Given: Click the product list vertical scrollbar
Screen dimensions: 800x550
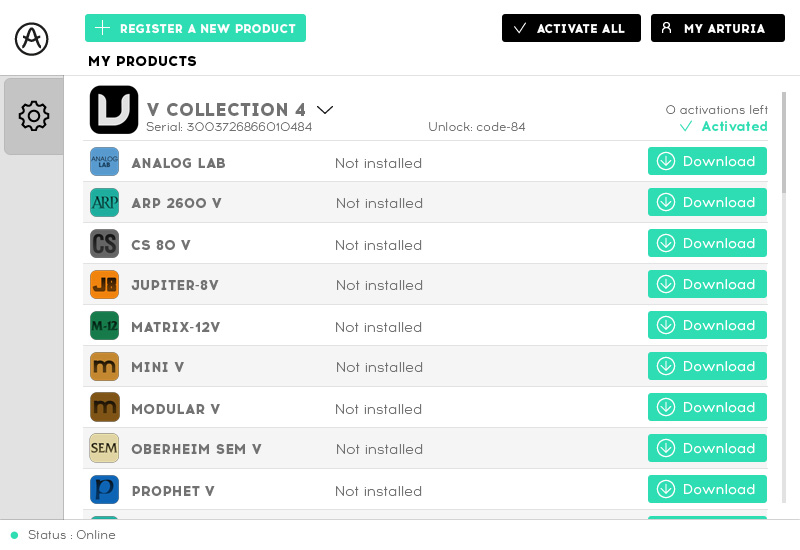Looking at the screenshot, I should coord(784,142).
